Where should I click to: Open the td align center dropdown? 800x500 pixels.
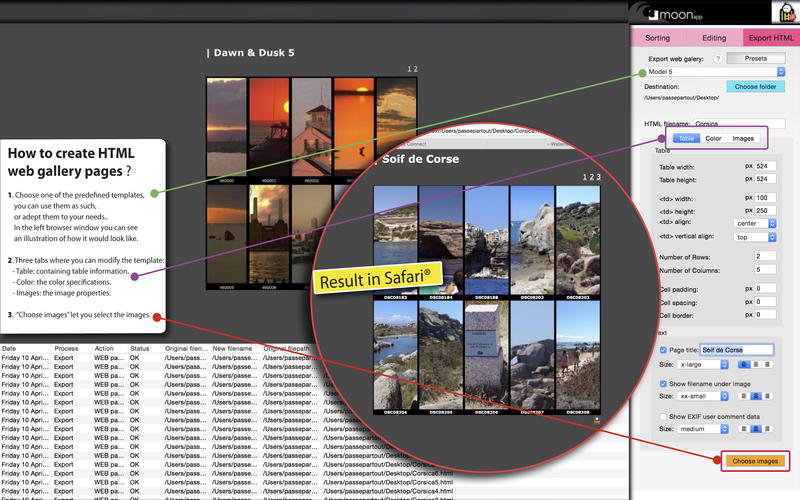(757, 224)
